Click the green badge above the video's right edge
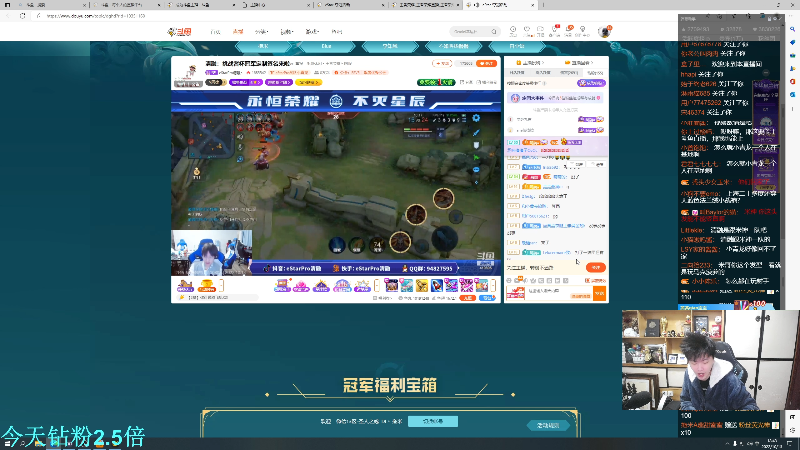Screen dimensions: 800x450 click(x=436, y=82)
